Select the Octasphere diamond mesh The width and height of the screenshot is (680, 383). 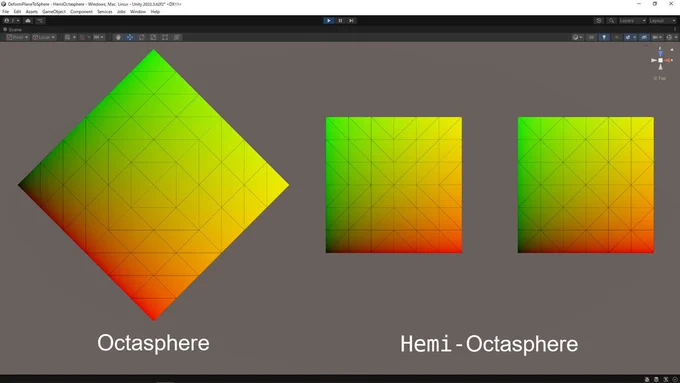154,185
